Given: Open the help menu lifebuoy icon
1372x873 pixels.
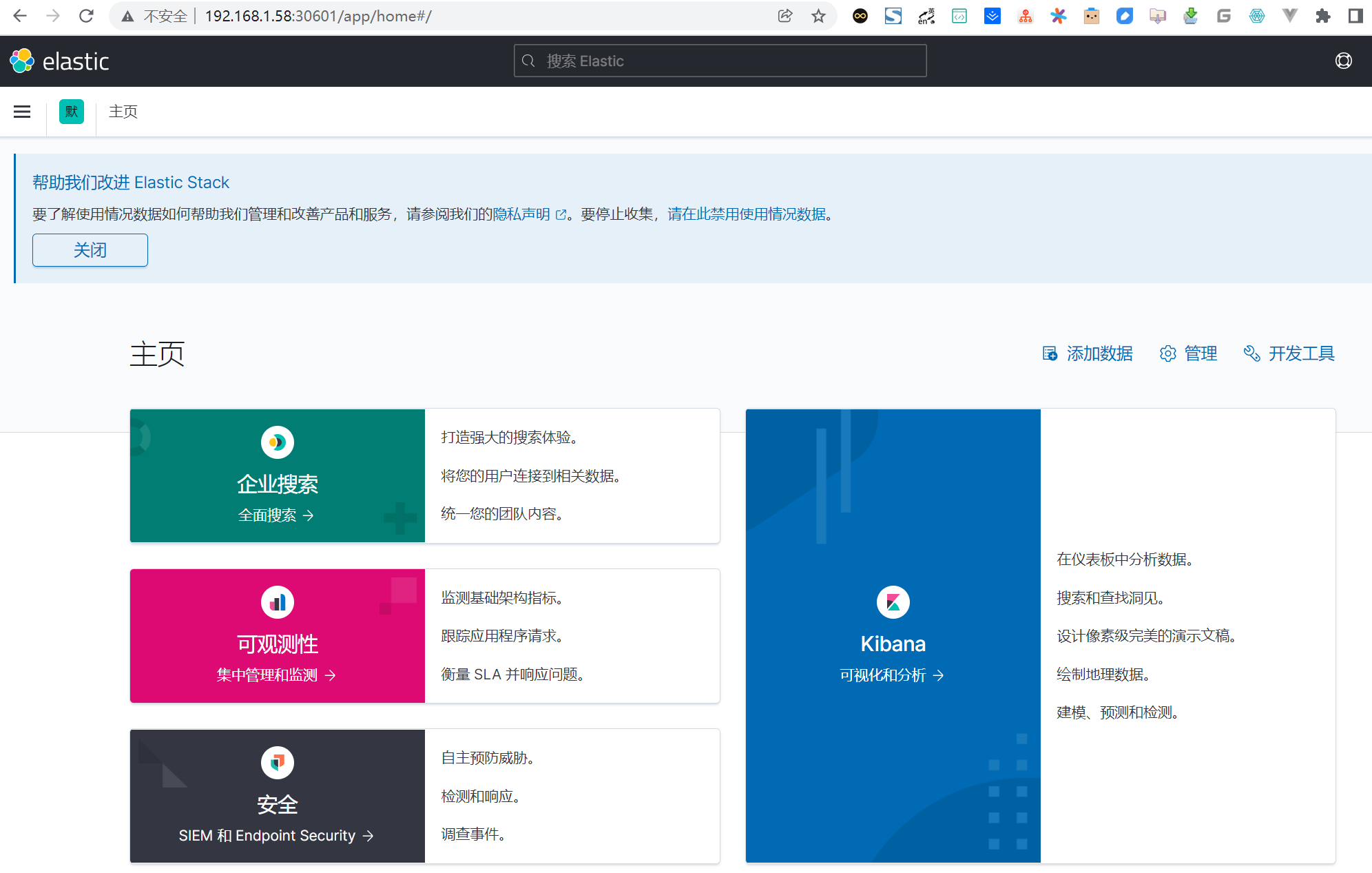Looking at the screenshot, I should pyautogui.click(x=1343, y=61).
